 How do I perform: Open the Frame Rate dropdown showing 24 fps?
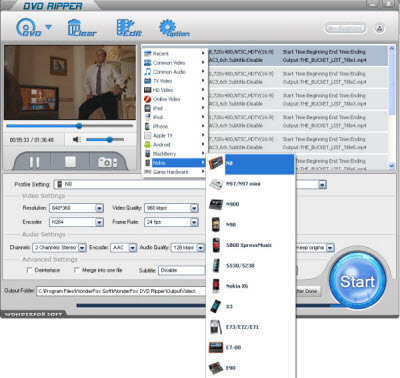[x=171, y=222]
